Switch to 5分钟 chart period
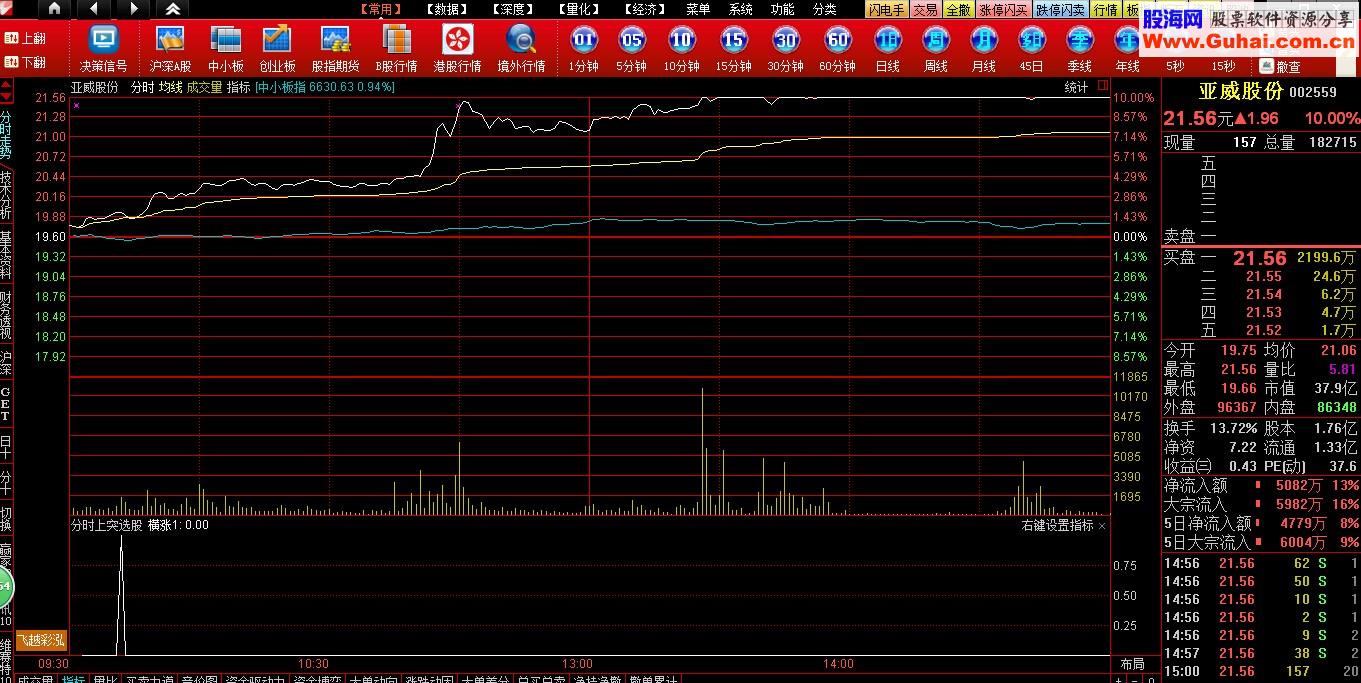1361x683 pixels. pyautogui.click(x=631, y=49)
